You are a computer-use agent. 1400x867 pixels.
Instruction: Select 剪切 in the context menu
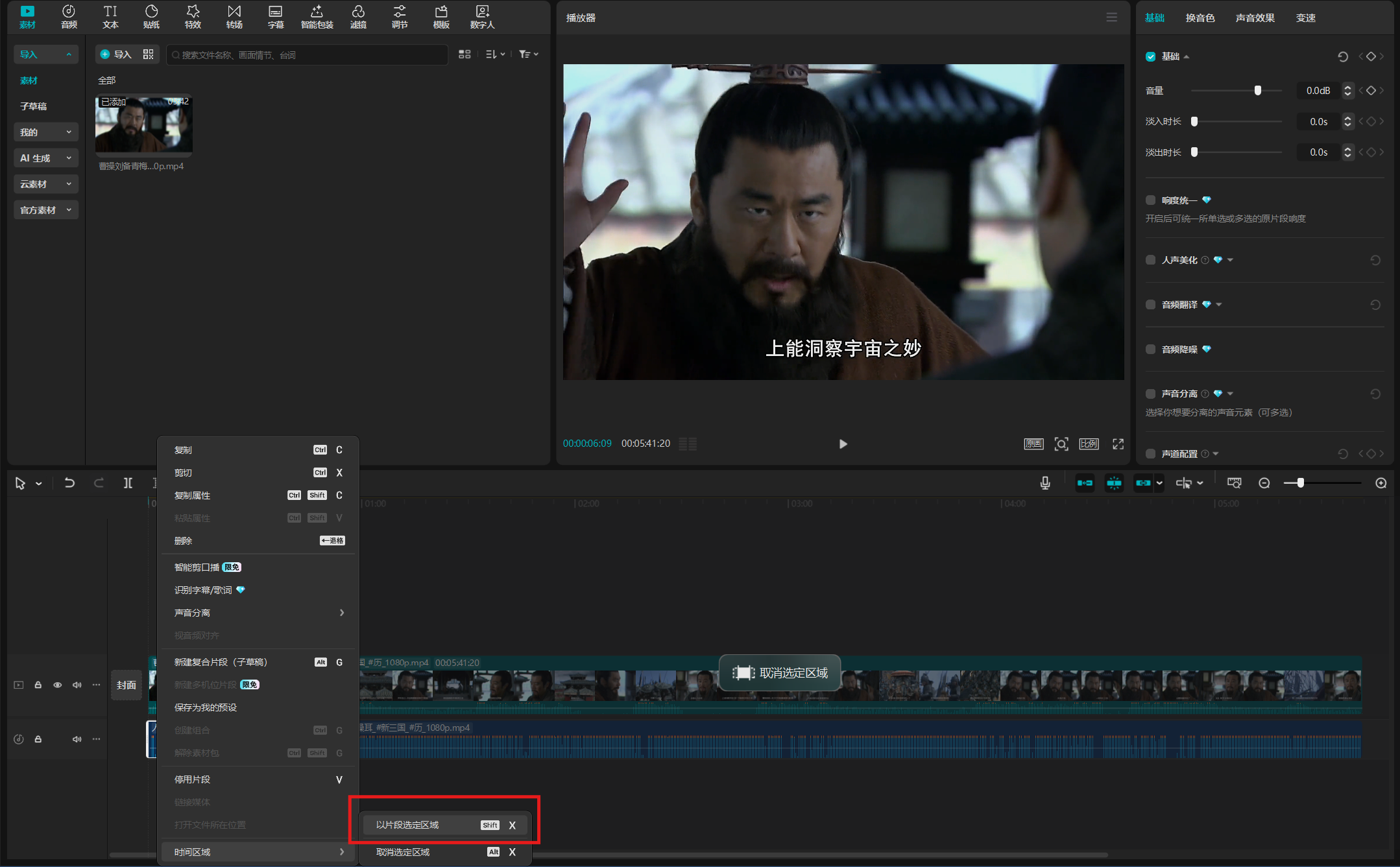click(258, 473)
